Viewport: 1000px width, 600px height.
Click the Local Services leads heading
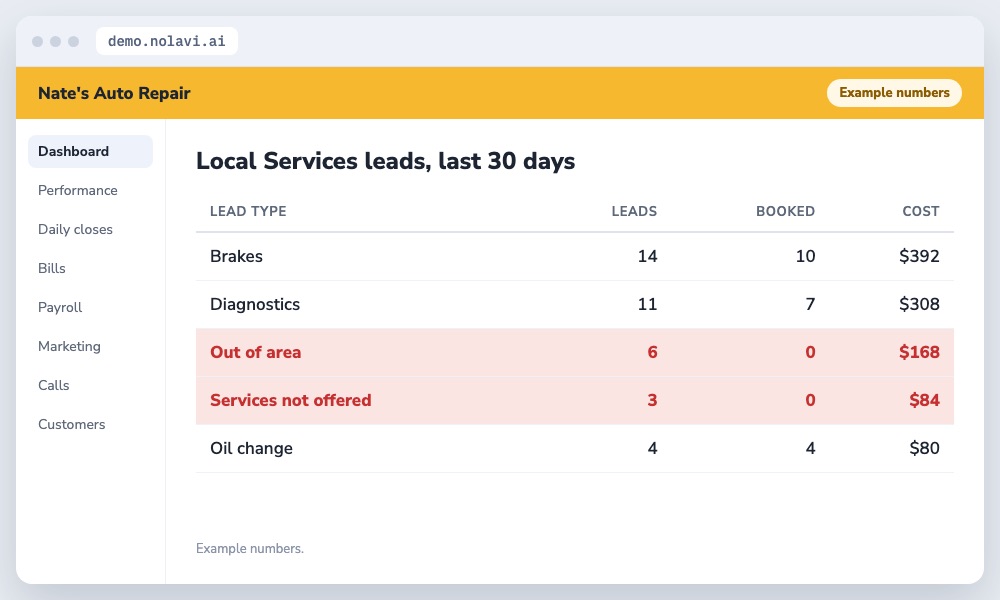pyautogui.click(x=385, y=161)
